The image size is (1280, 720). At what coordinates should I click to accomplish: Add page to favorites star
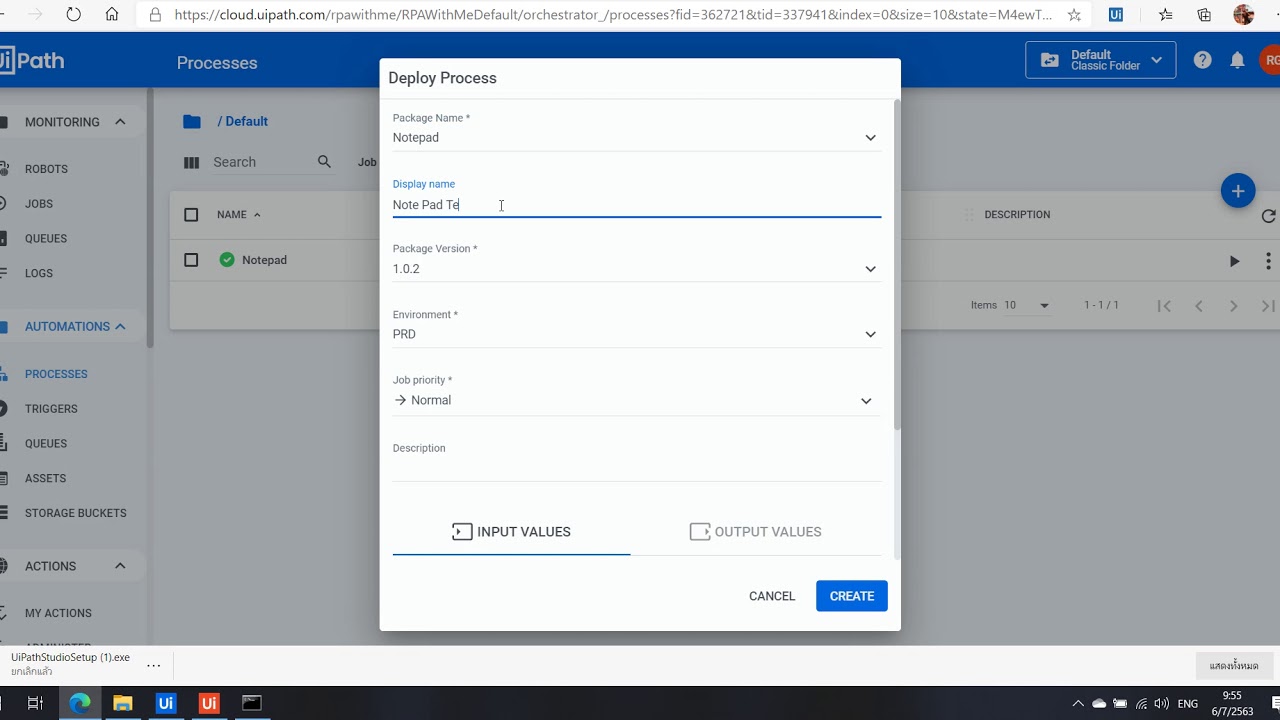pos(1074,15)
